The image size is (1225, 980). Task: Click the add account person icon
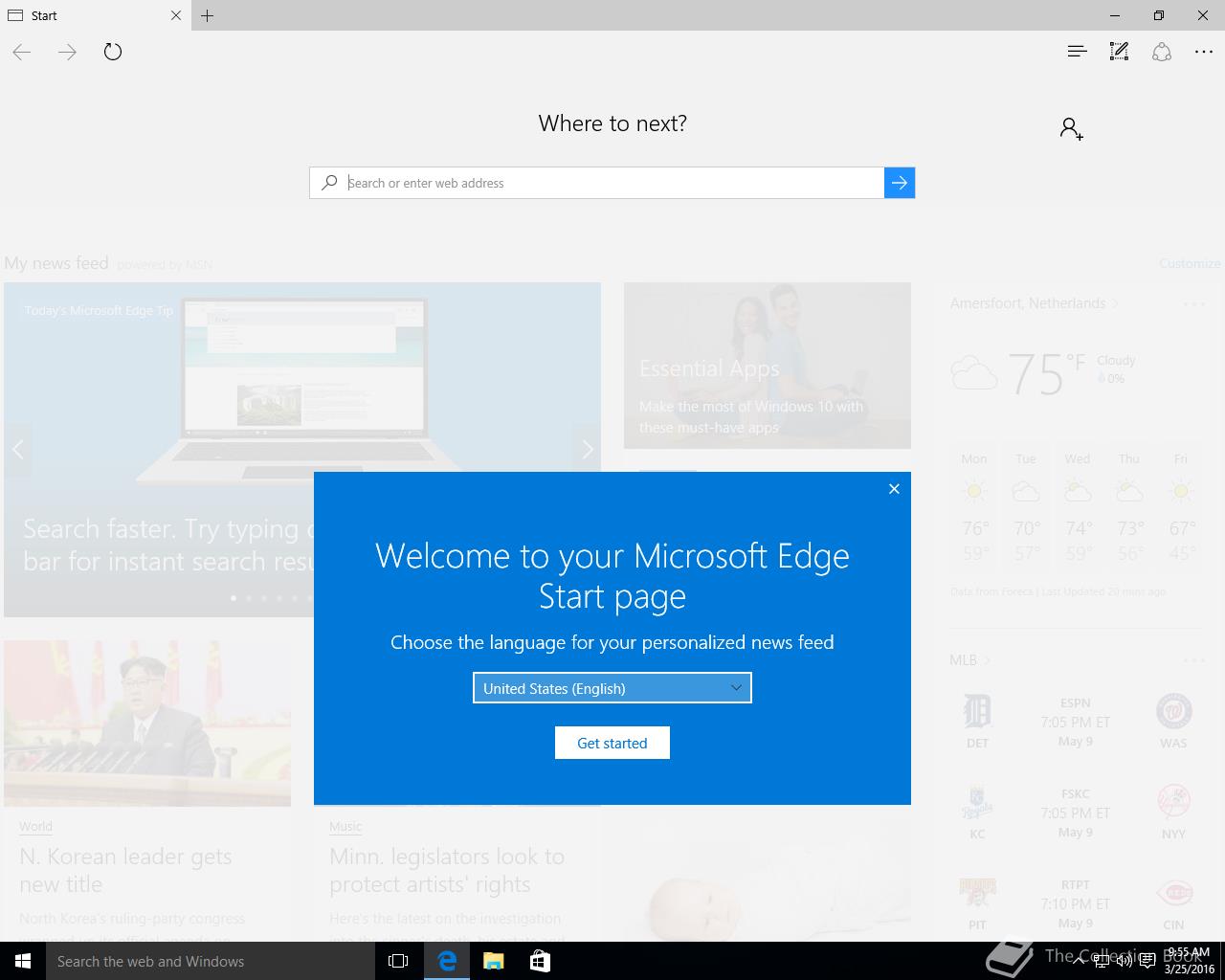point(1071,128)
